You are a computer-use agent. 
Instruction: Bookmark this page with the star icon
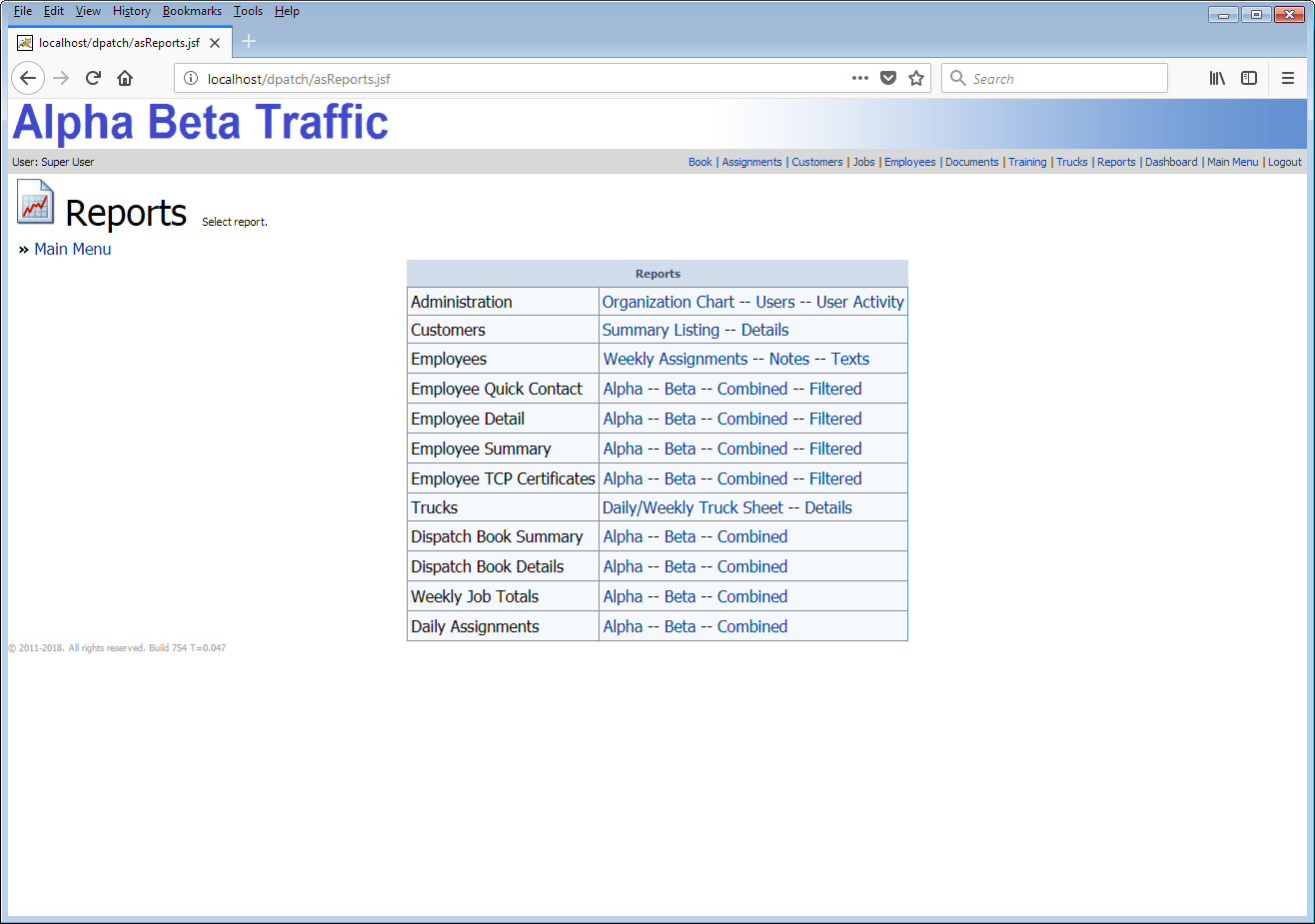point(916,78)
